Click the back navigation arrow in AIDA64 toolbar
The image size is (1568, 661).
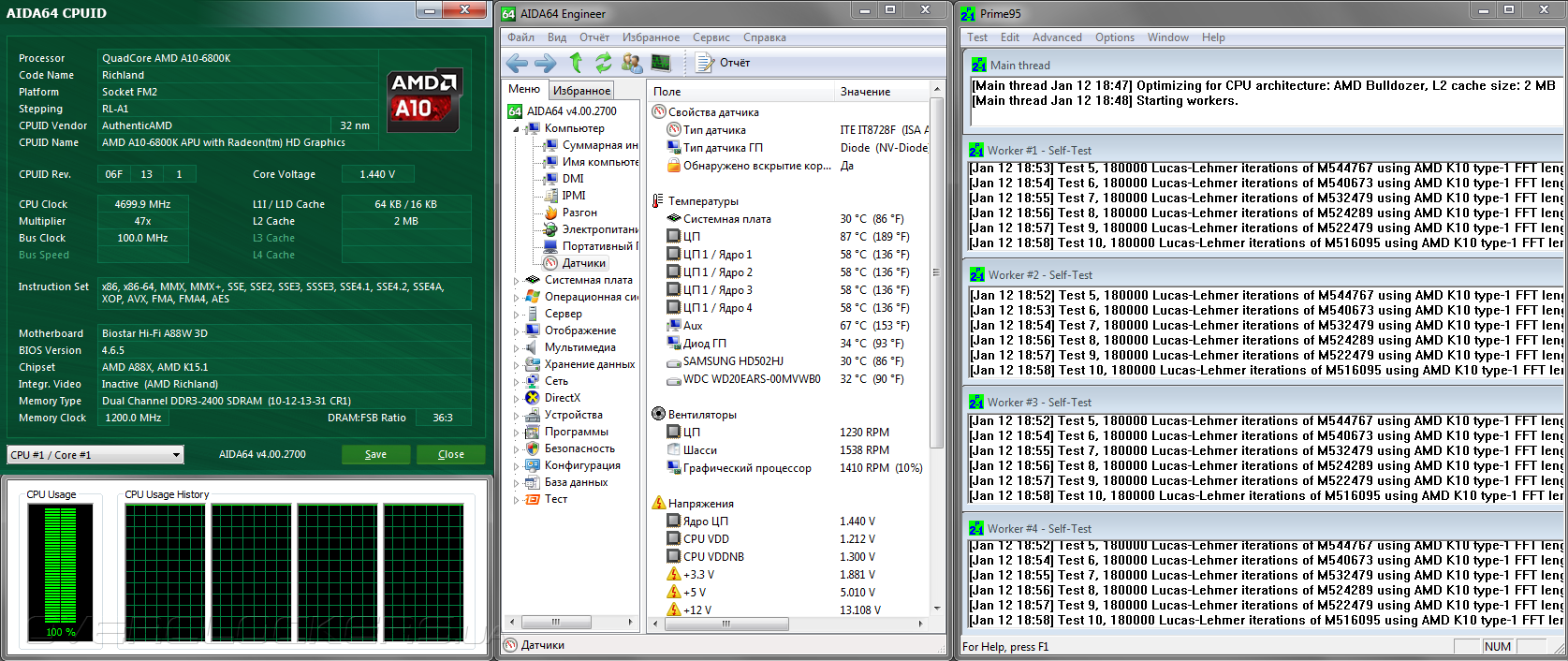pos(516,63)
